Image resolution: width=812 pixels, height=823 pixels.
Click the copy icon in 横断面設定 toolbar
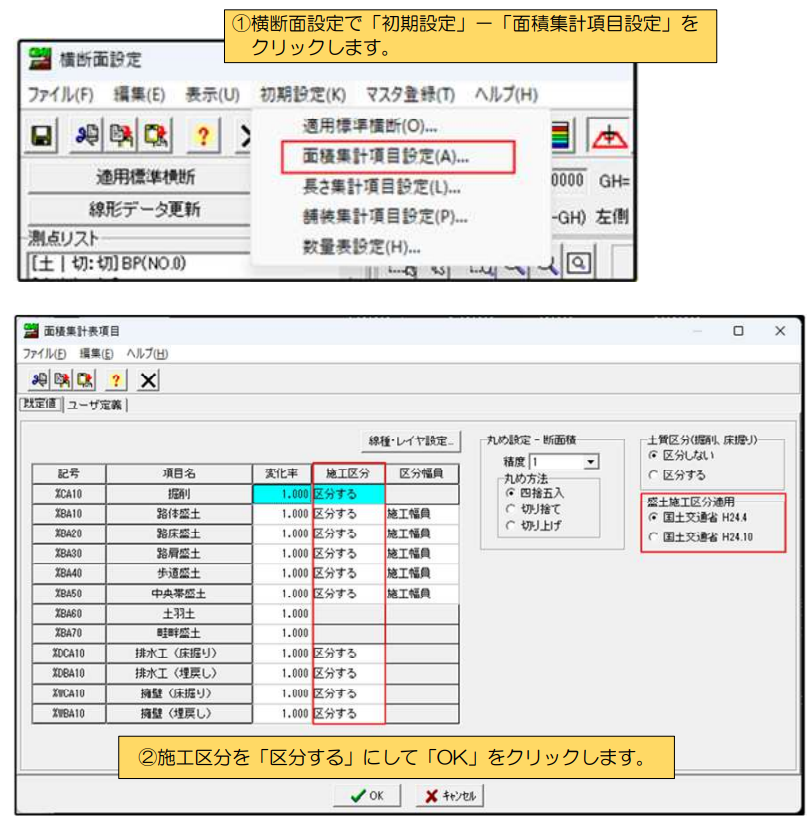[x=121, y=135]
